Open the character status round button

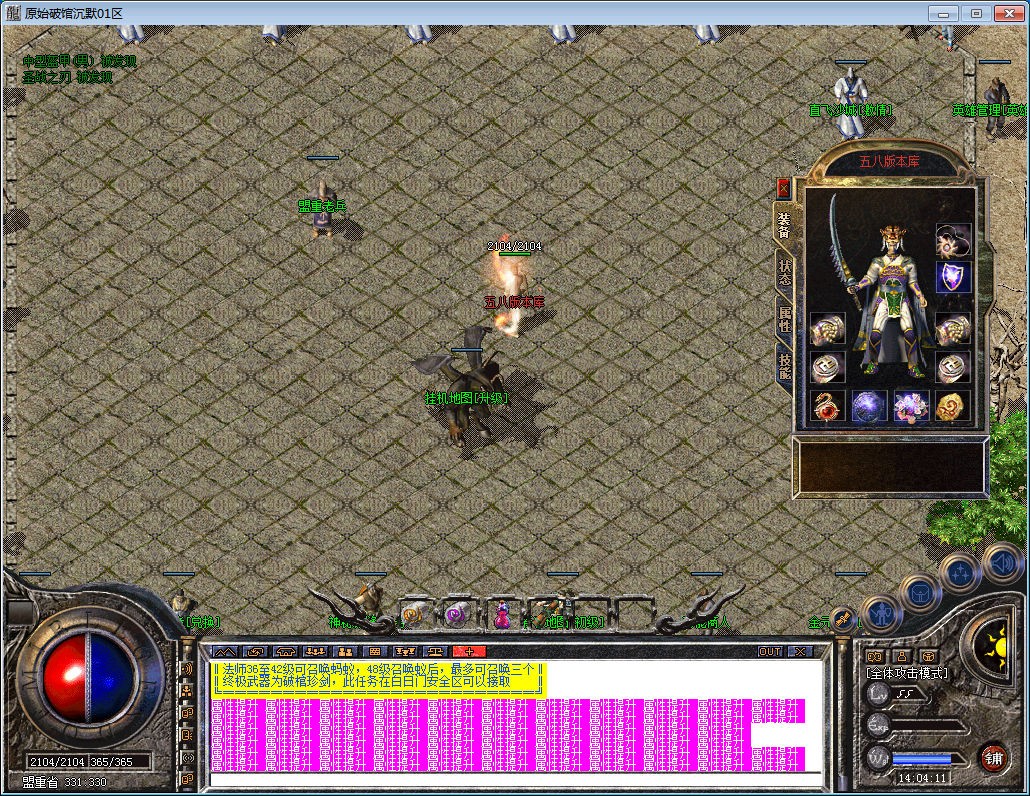click(x=881, y=615)
